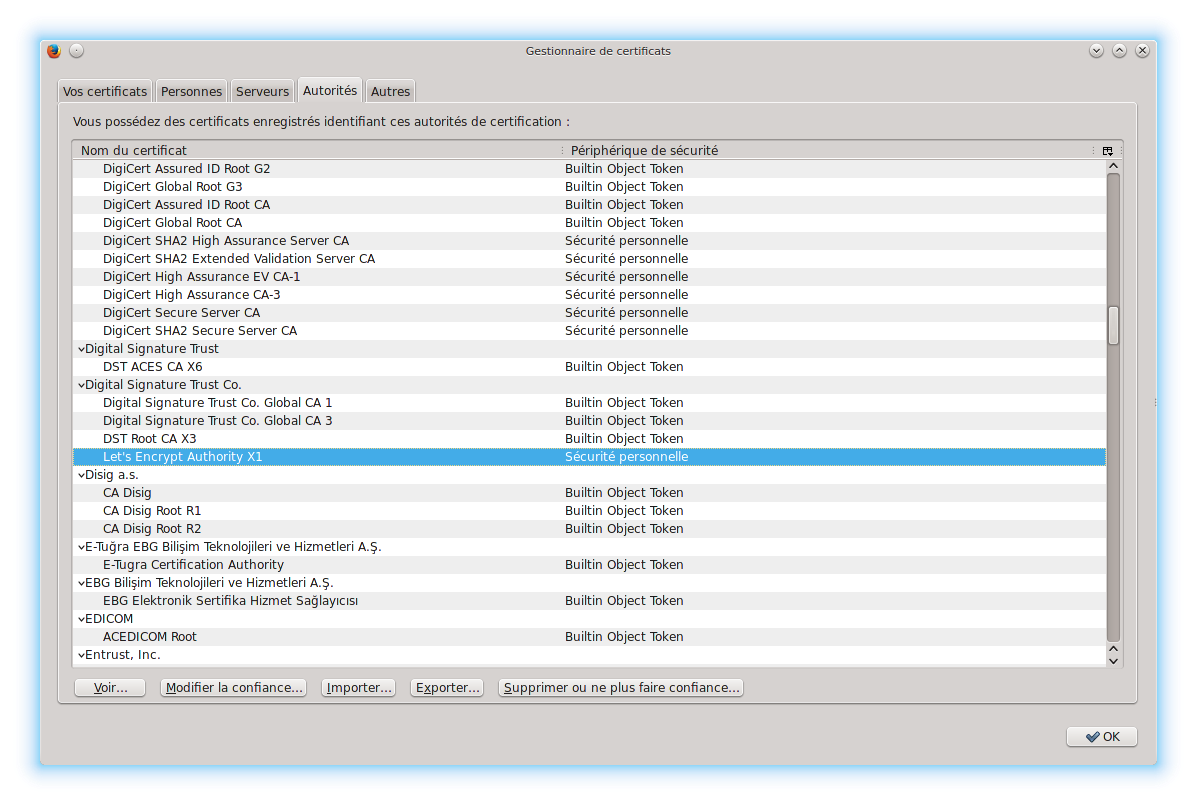The image size is (1197, 805).
Task: Select 'Digital Signature Trust Co. Global CA 1'
Action: [x=589, y=403]
